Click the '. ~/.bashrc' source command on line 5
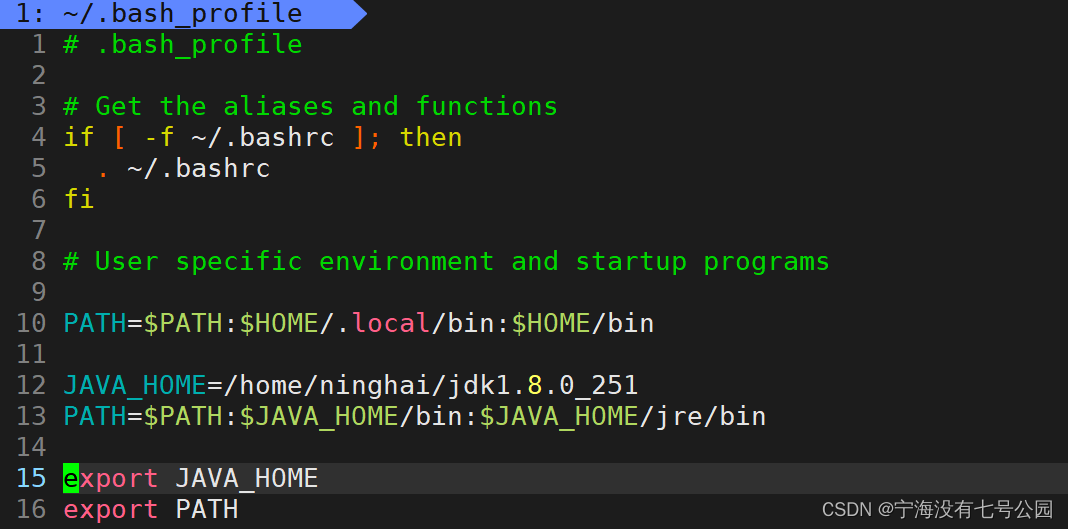Screen dimensions: 1068x529 184,168
